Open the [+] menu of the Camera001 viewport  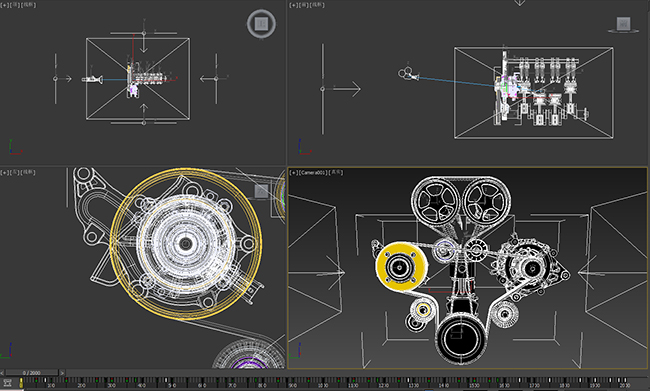293,172
